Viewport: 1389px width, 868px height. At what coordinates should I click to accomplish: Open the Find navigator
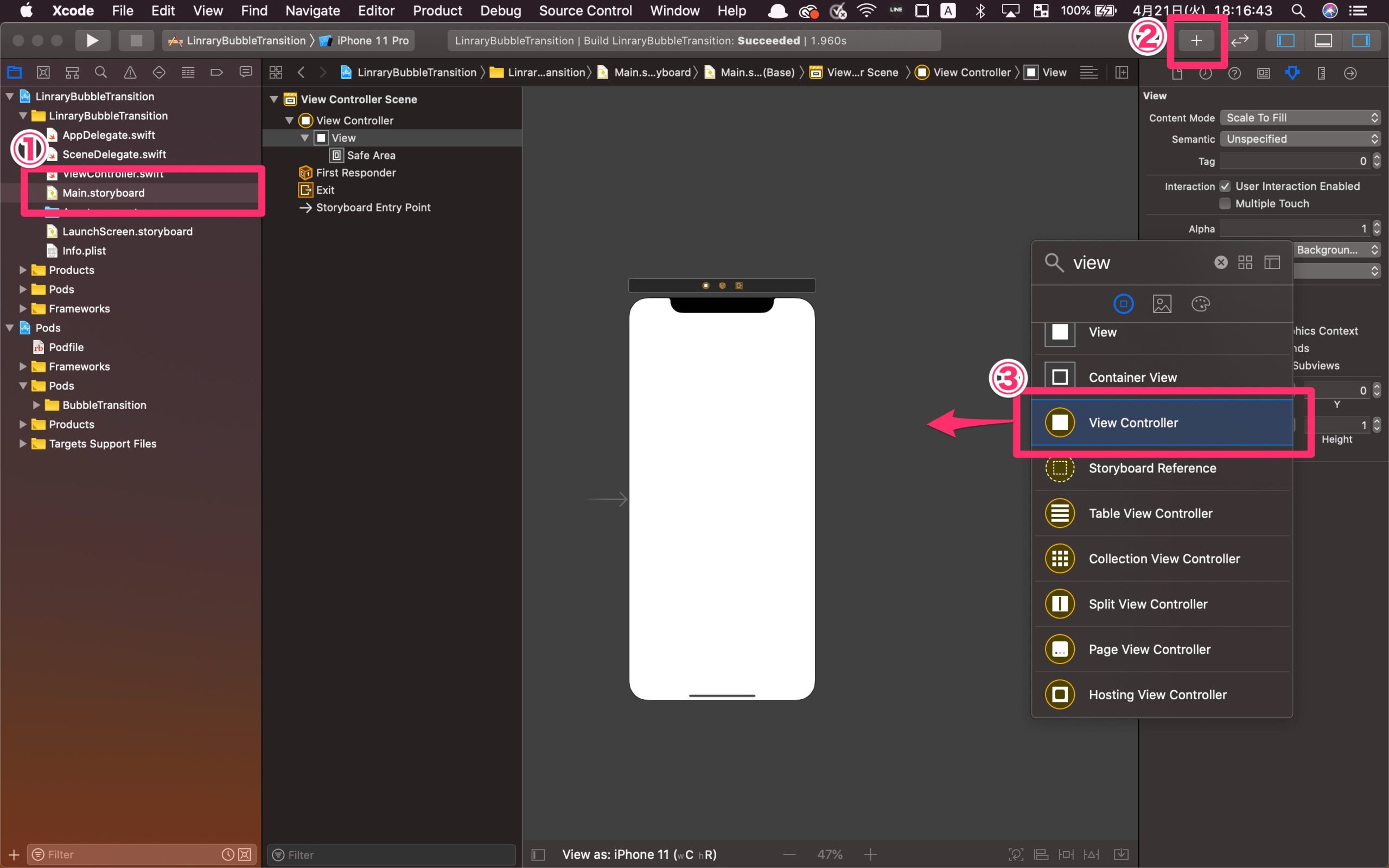[x=101, y=72]
